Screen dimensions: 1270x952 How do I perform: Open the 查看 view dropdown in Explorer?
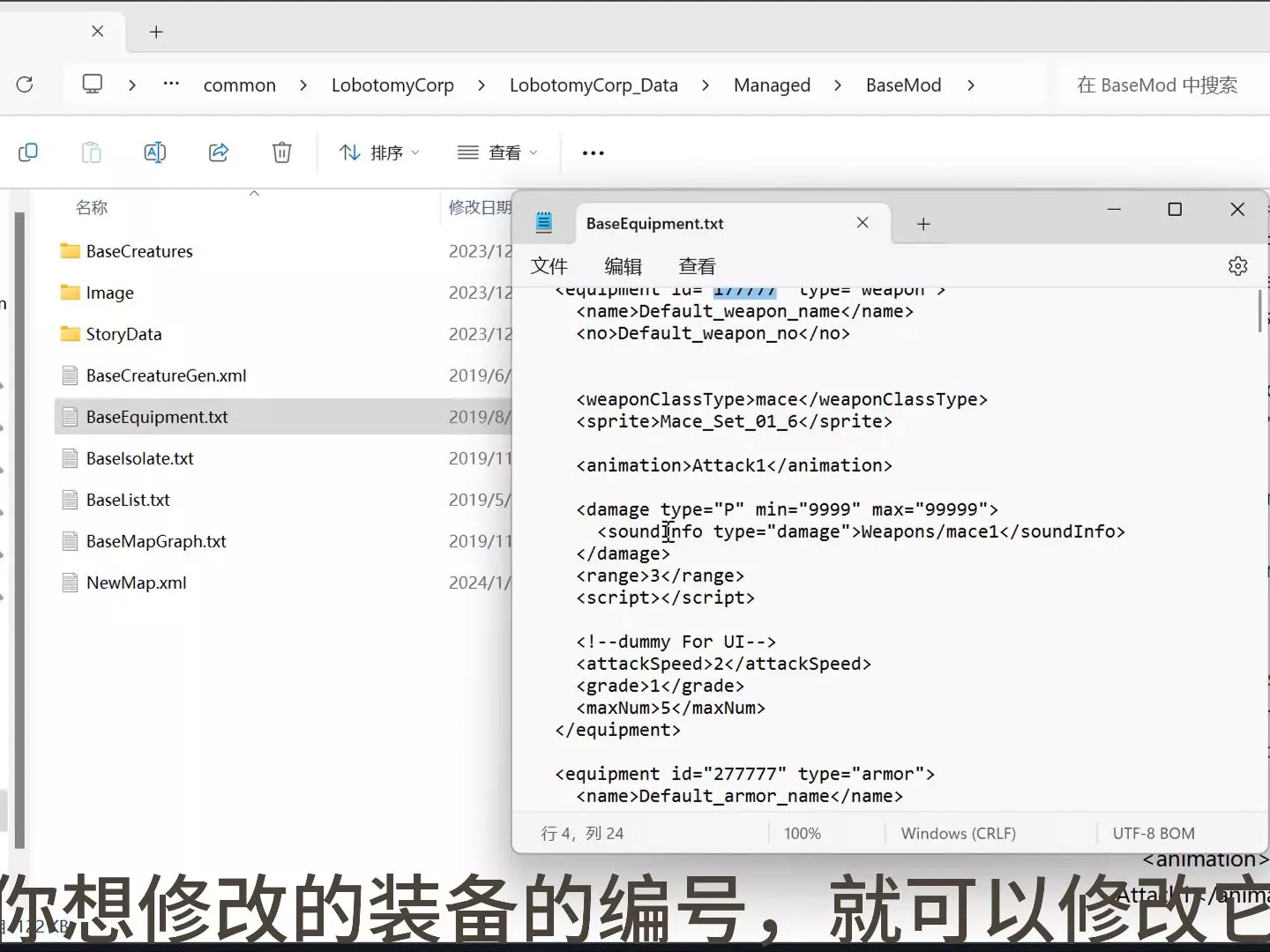497,152
